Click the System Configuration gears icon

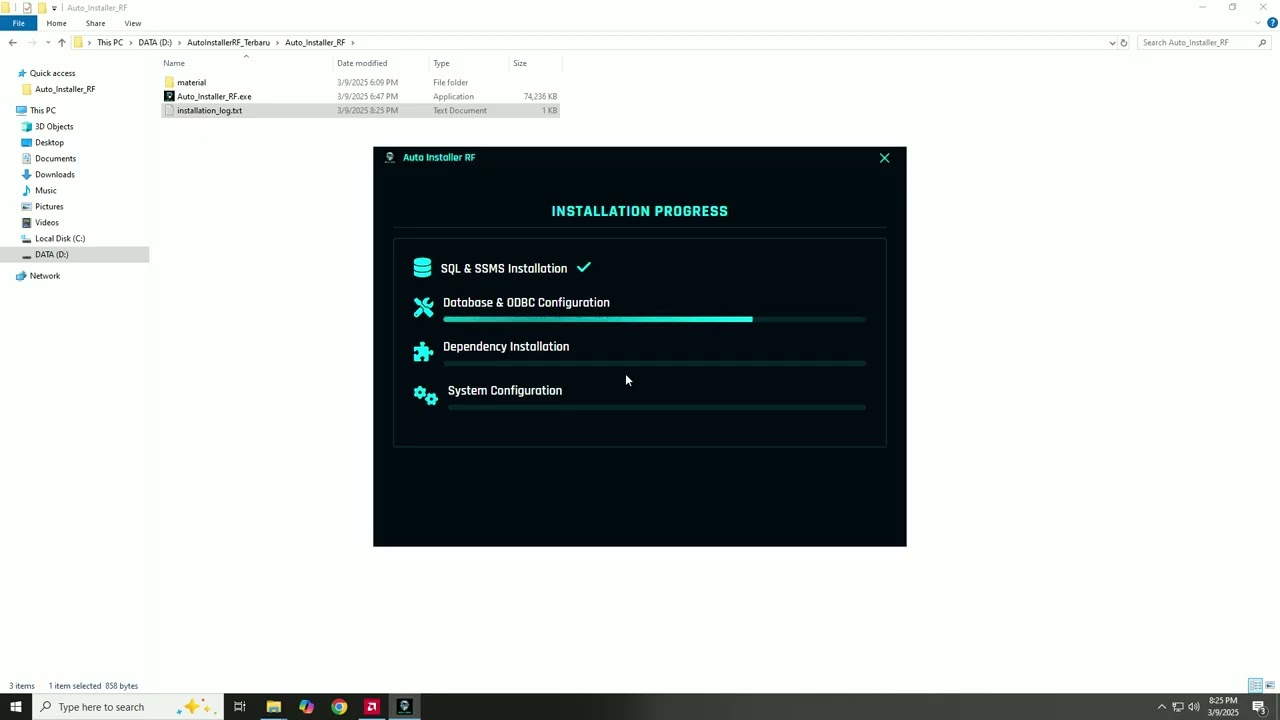pyautogui.click(x=425, y=396)
